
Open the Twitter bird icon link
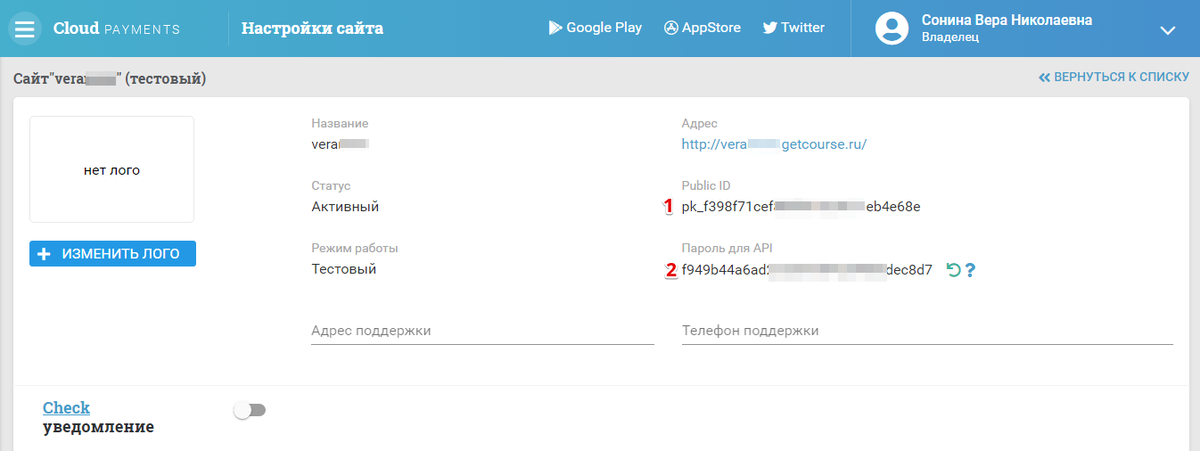[770, 28]
